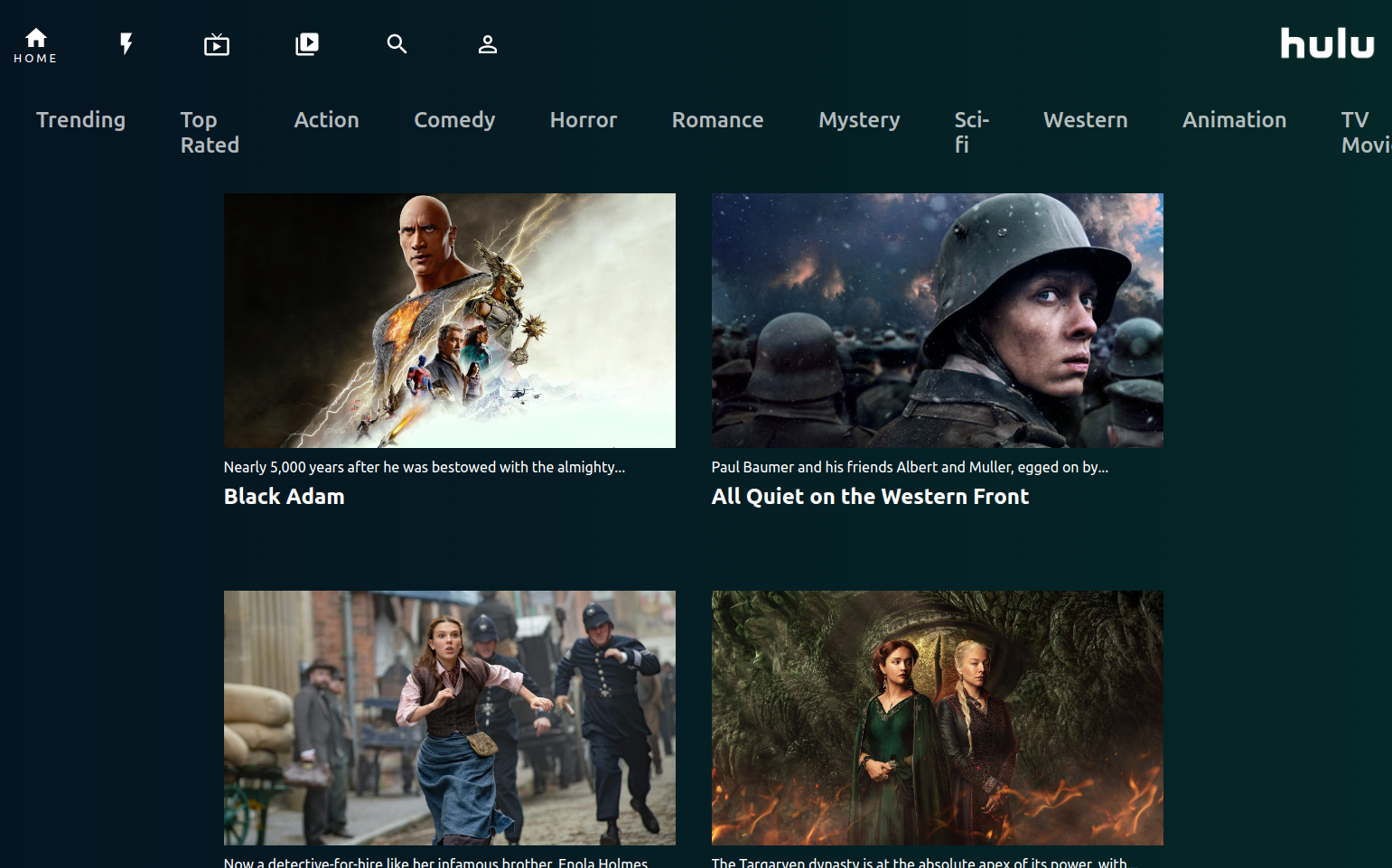Click the 'Now a detective-for-hire' description

point(436,863)
